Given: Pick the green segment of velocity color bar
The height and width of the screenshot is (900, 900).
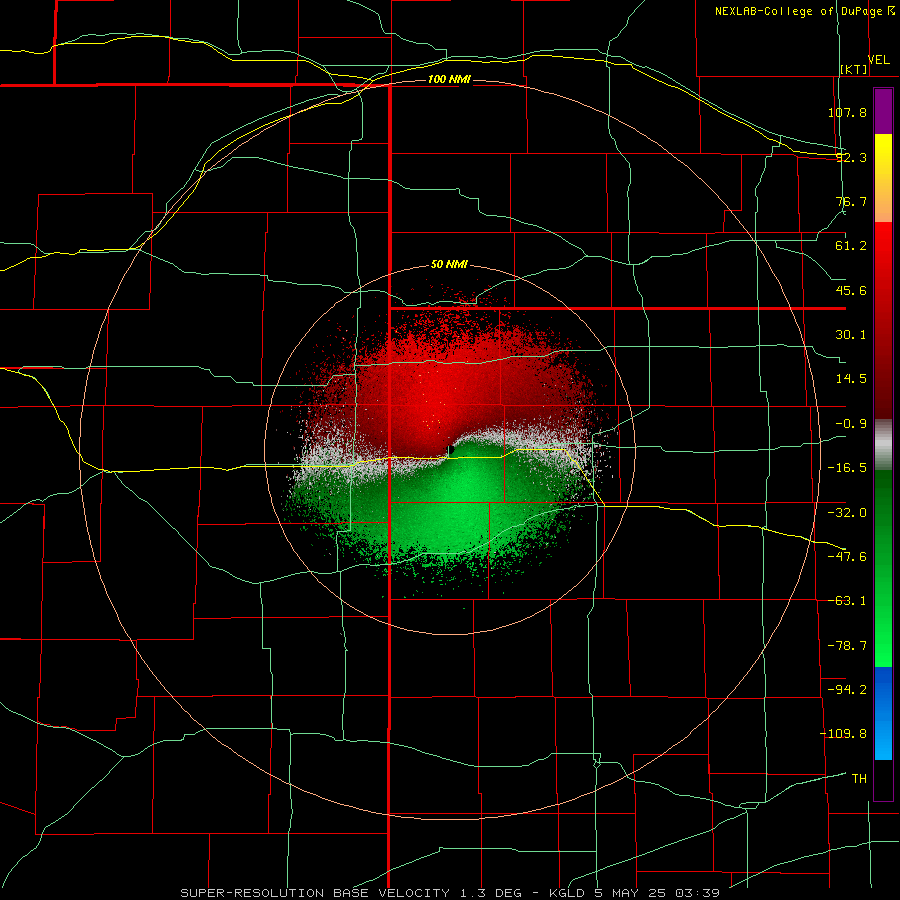Looking at the screenshot, I should pyautogui.click(x=883, y=568).
